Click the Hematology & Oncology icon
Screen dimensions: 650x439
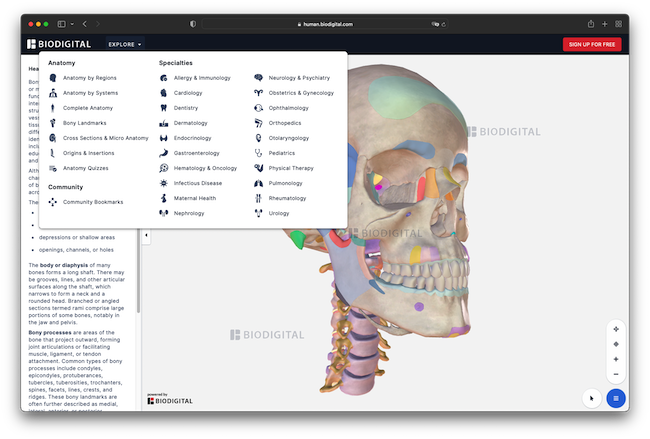(x=164, y=168)
